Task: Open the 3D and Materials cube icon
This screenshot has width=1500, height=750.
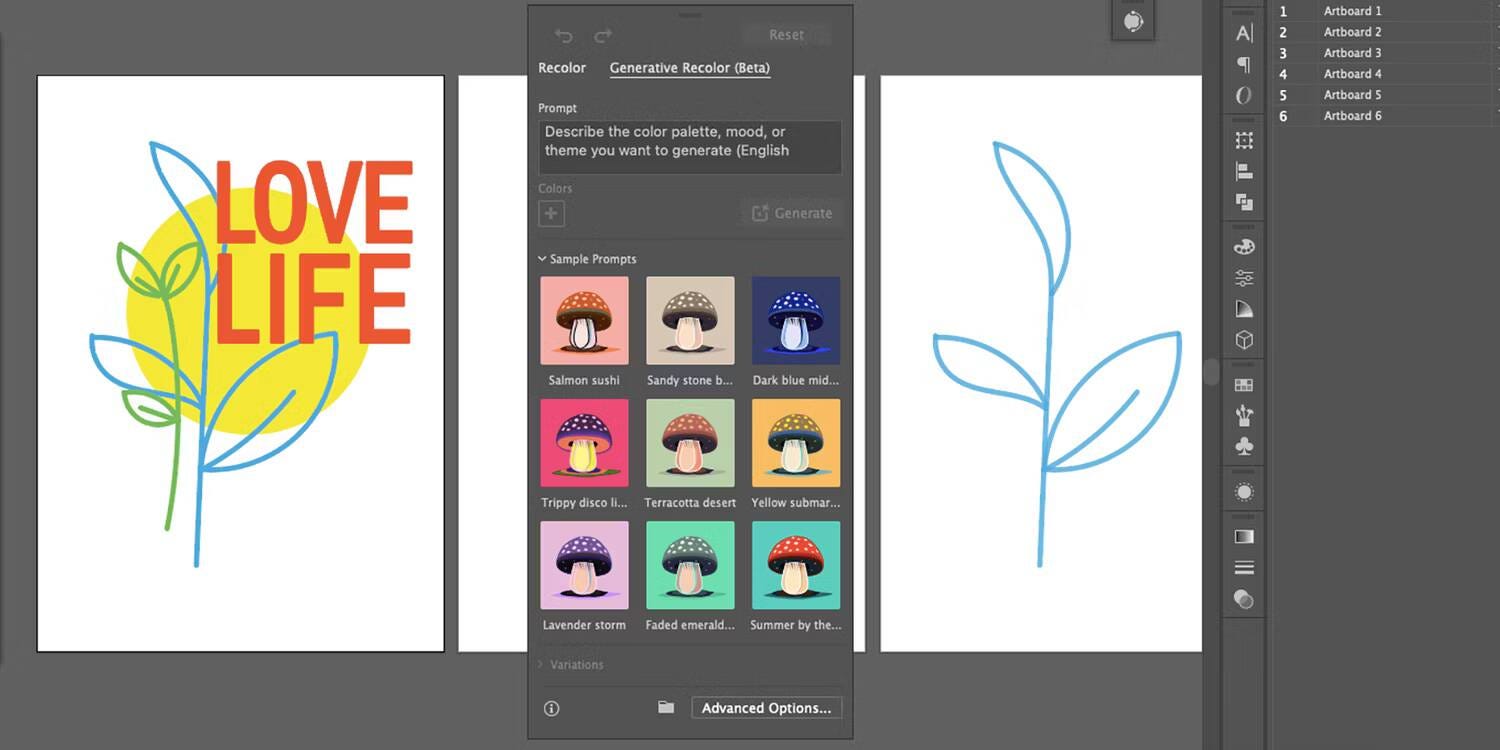Action: coord(1243,340)
